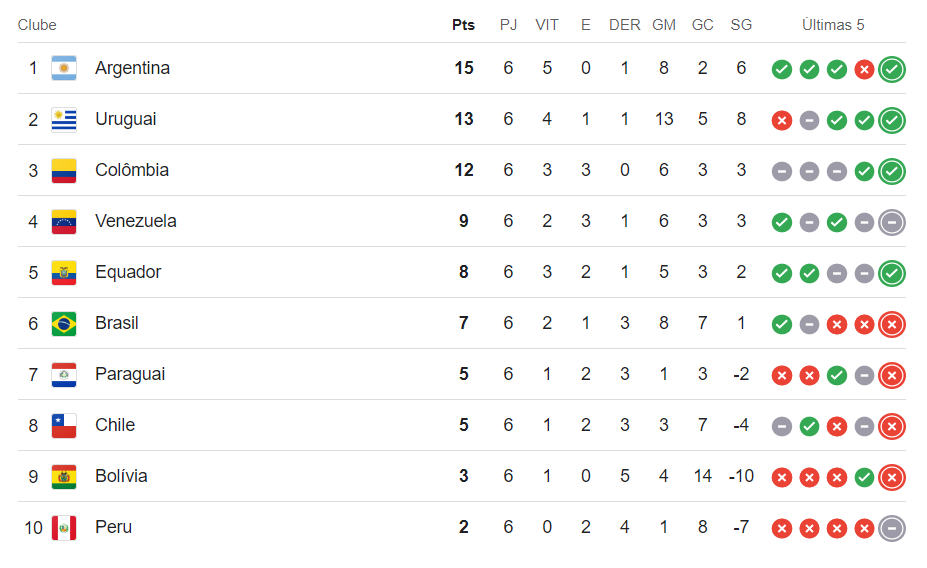
Task: Click Venezuela's latest outlined draw result icon
Action: 892,222
